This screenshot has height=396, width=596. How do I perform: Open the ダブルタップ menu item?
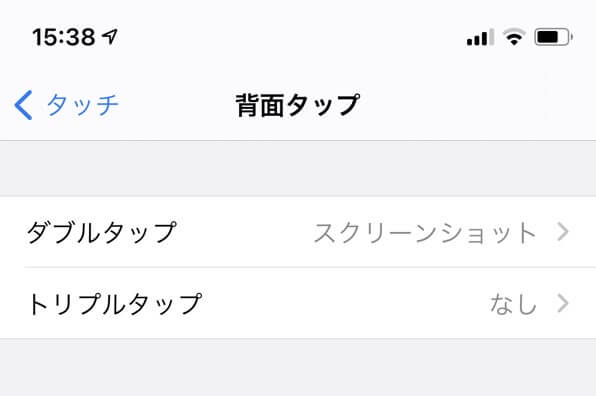pyautogui.click(x=298, y=232)
